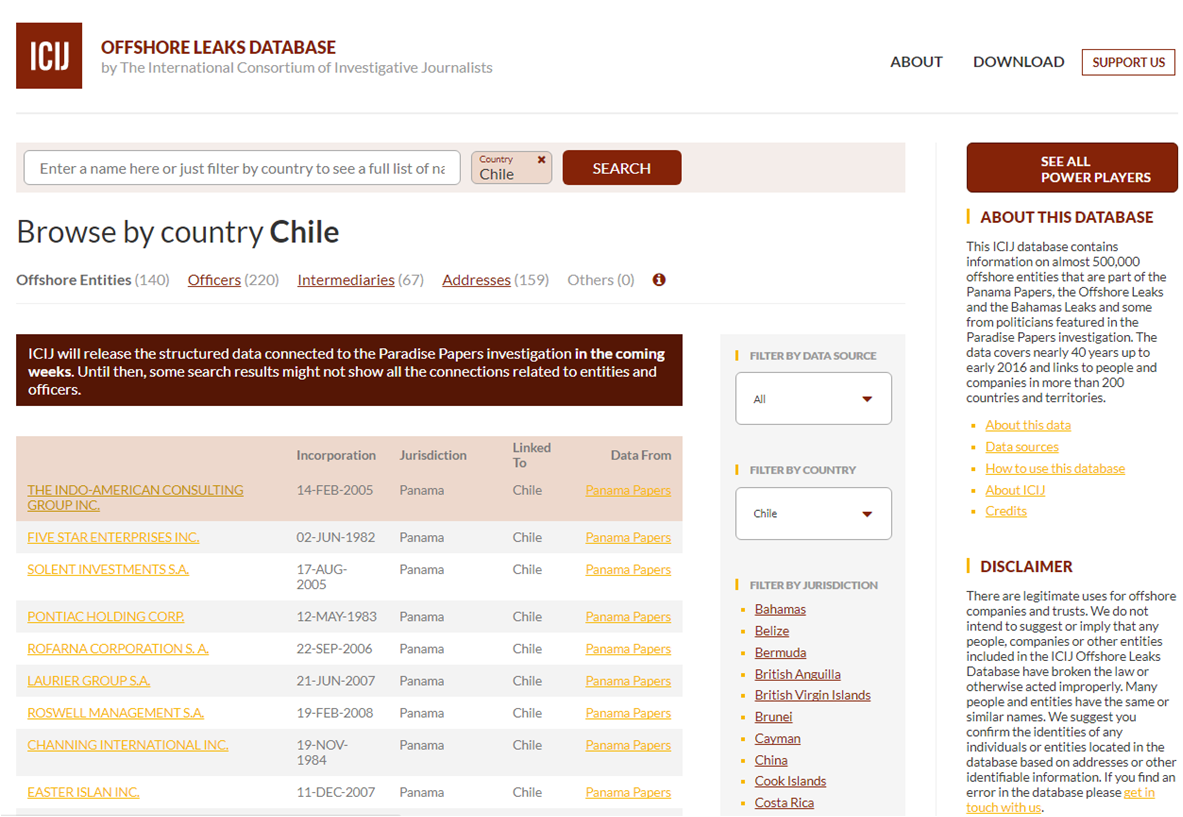
Task: Open ROSWELL MANAGEMENT S.A. entity
Action: coord(115,713)
